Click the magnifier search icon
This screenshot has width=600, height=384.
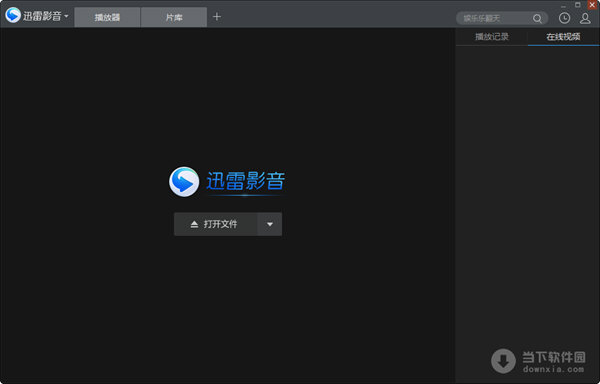(x=537, y=18)
